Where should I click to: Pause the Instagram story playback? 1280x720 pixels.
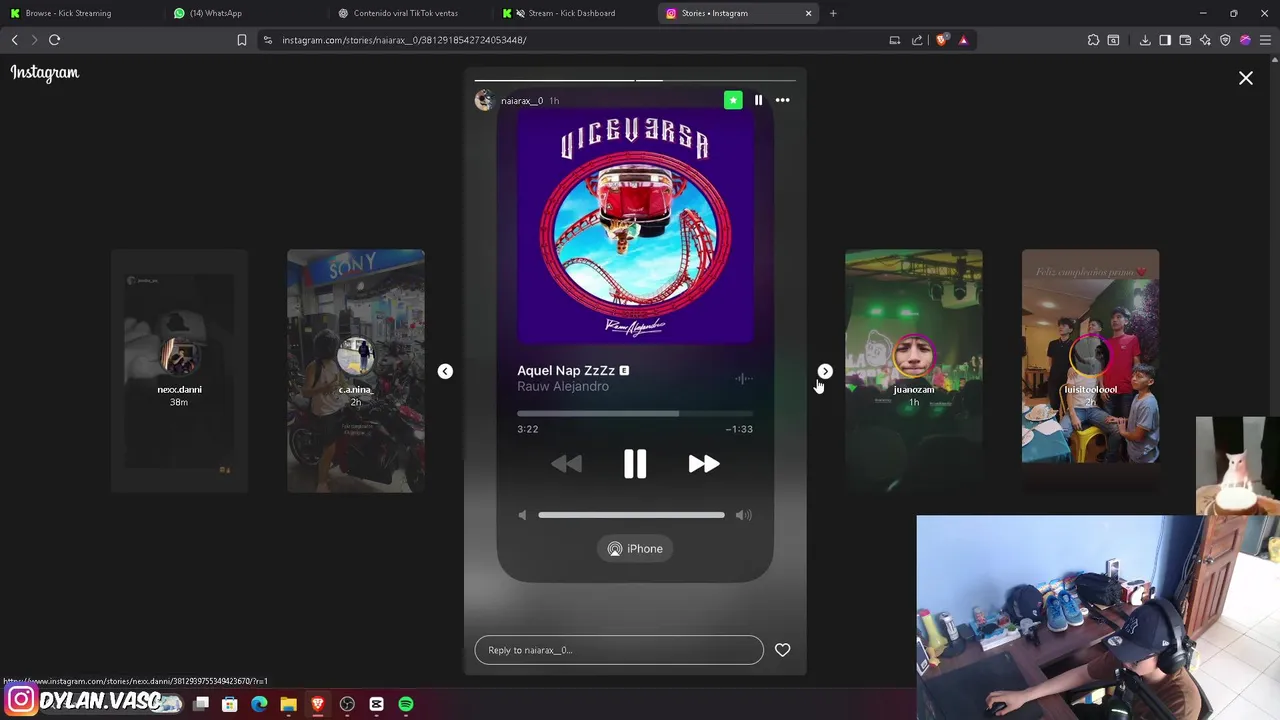point(758,100)
